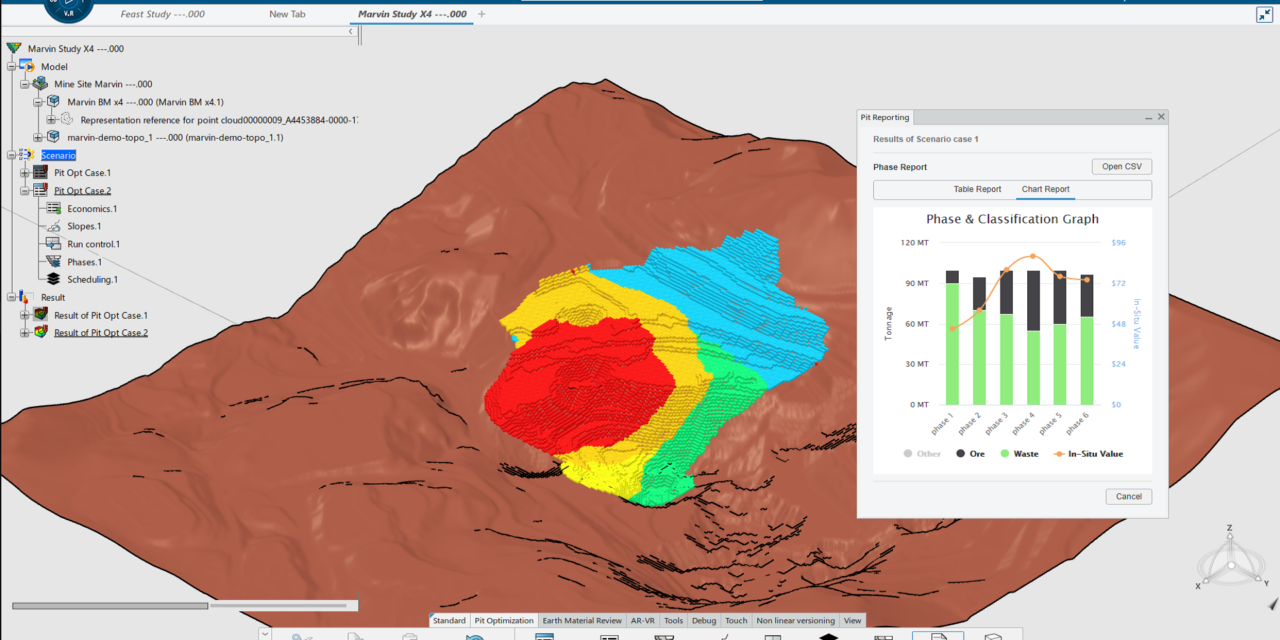
Task: Select the Marvin BM x4 block model icon
Action: [x=55, y=100]
